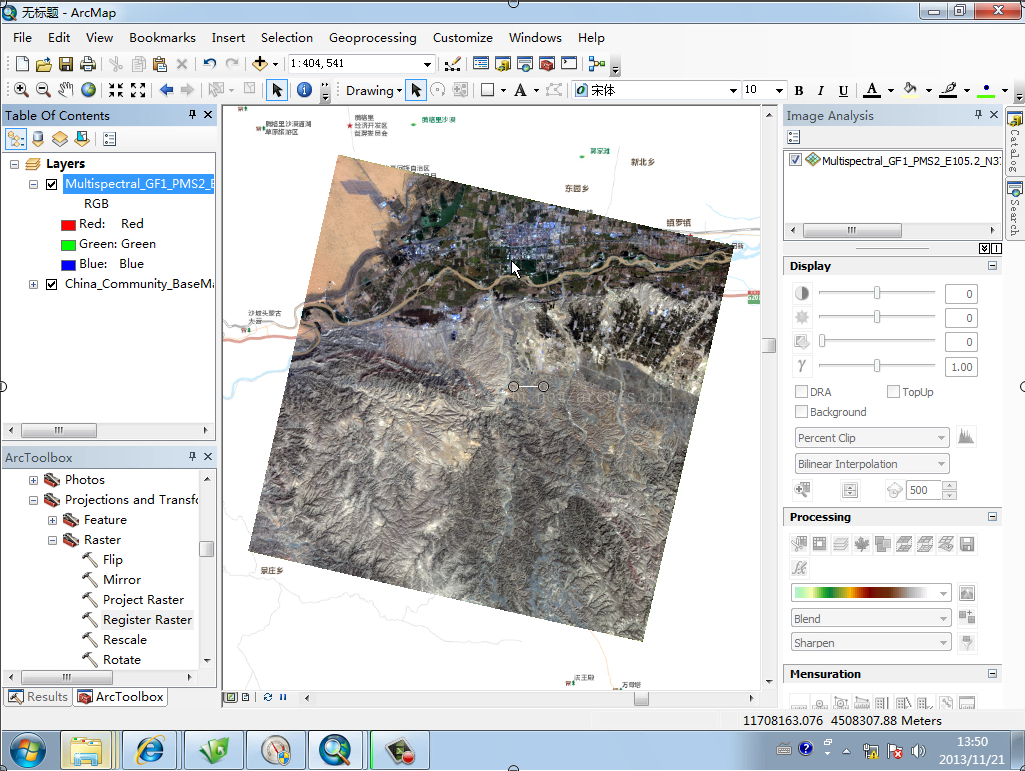Open the Drawing menu button
The width and height of the screenshot is (1025, 771).
coord(373,90)
